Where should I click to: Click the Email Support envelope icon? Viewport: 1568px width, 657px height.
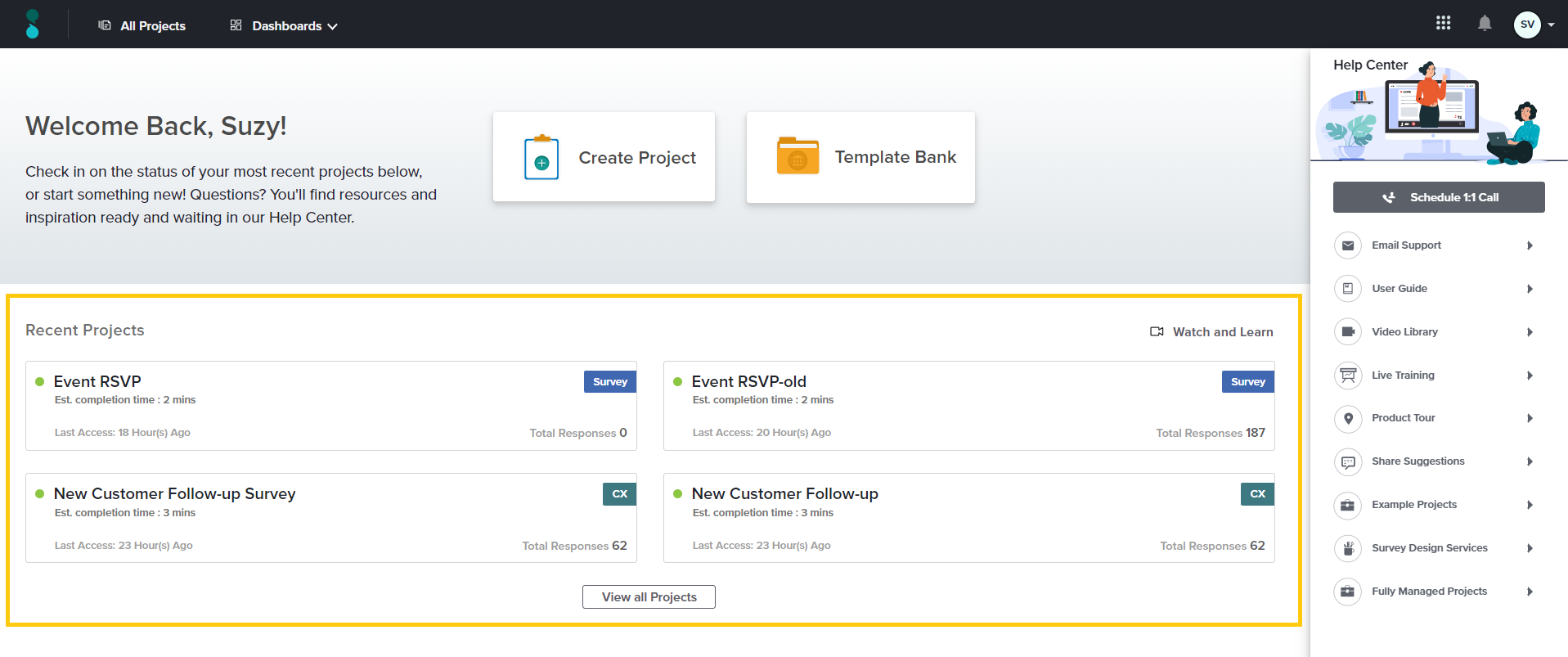pyautogui.click(x=1347, y=245)
